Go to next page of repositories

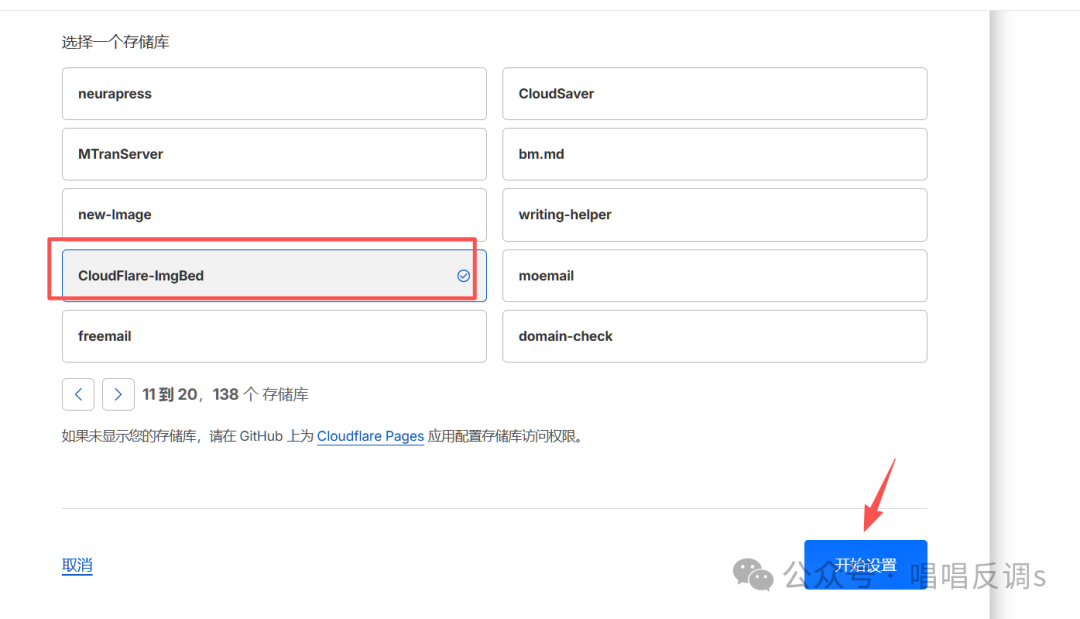click(118, 394)
